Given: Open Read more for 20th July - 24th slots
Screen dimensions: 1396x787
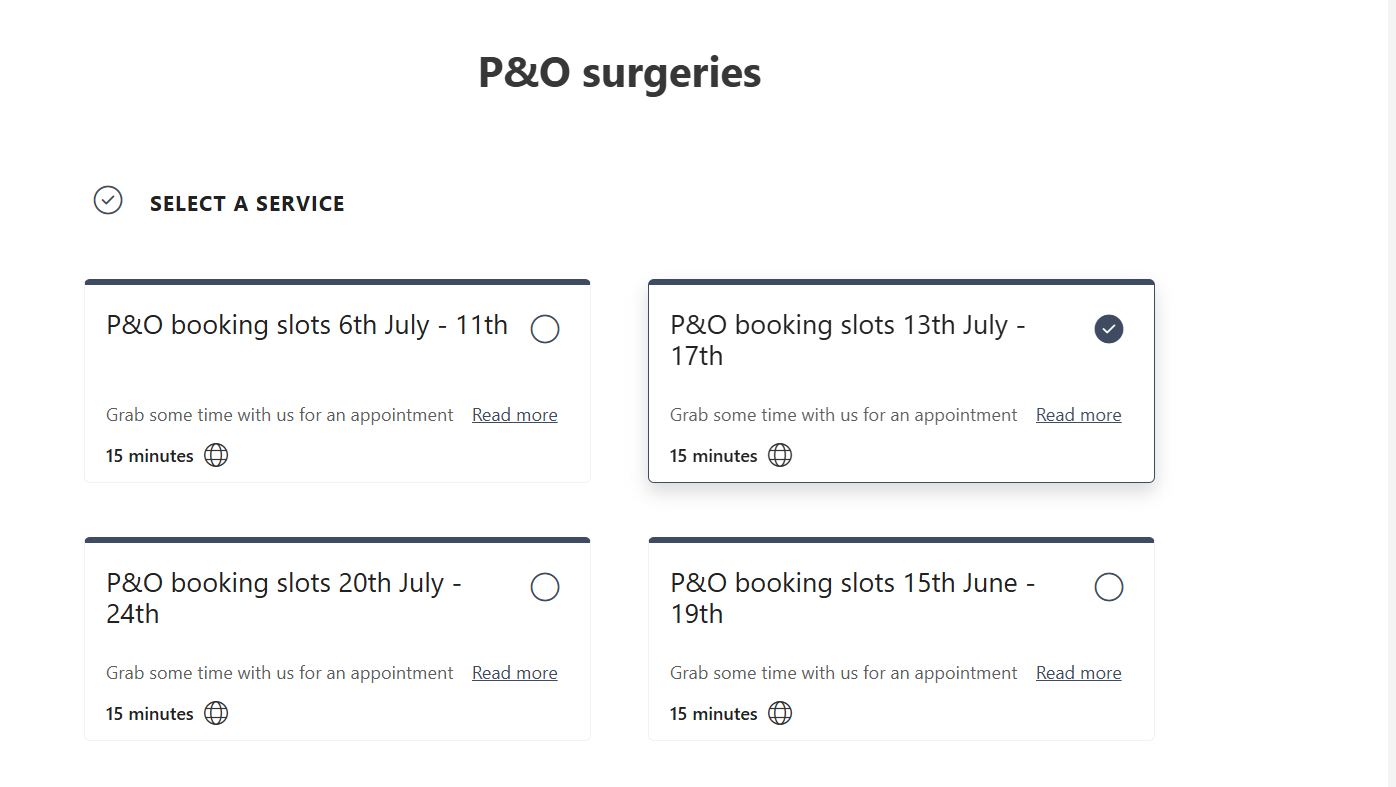Looking at the screenshot, I should [x=515, y=673].
